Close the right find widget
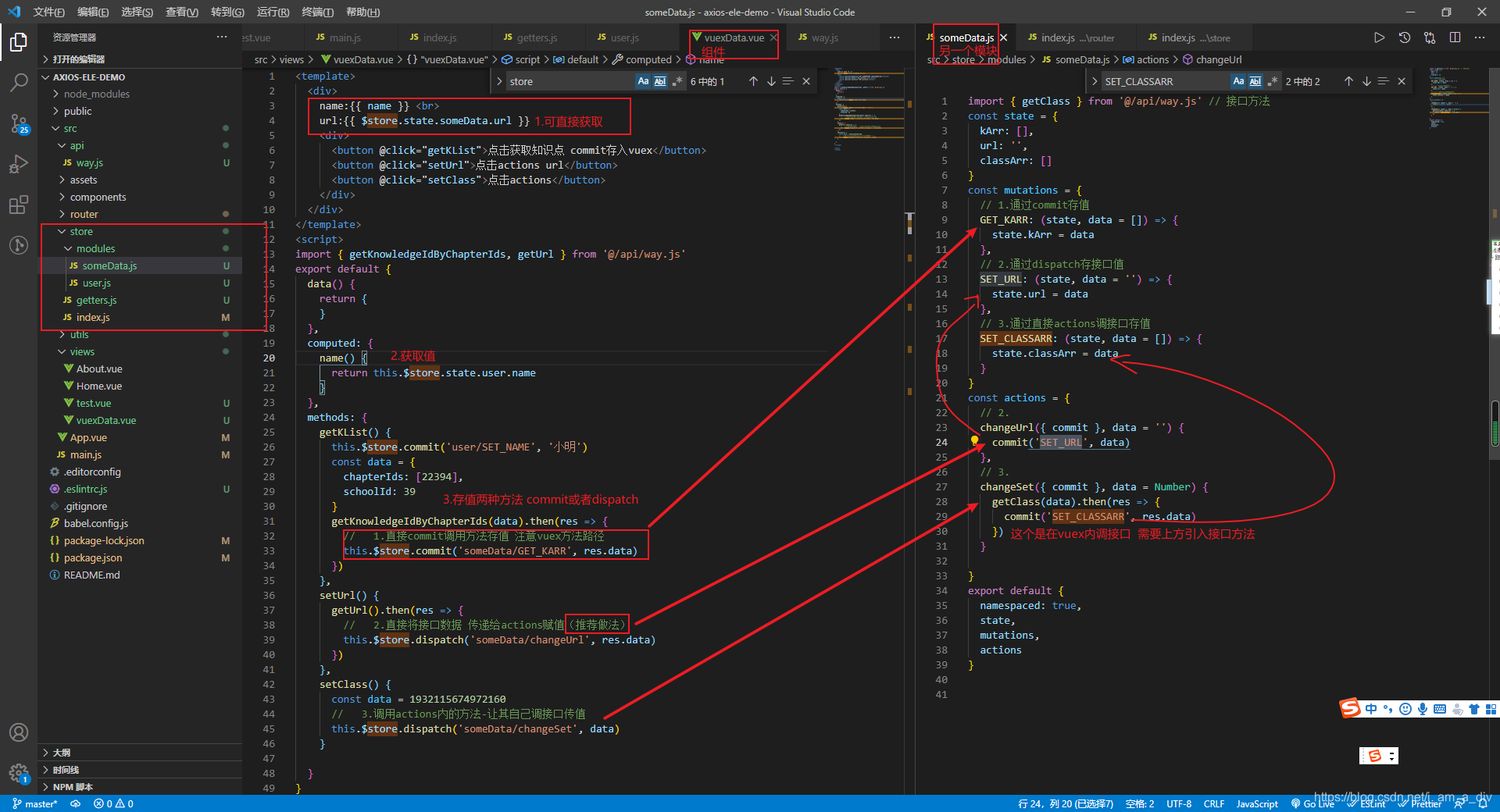This screenshot has width=1500, height=812. 1402,81
